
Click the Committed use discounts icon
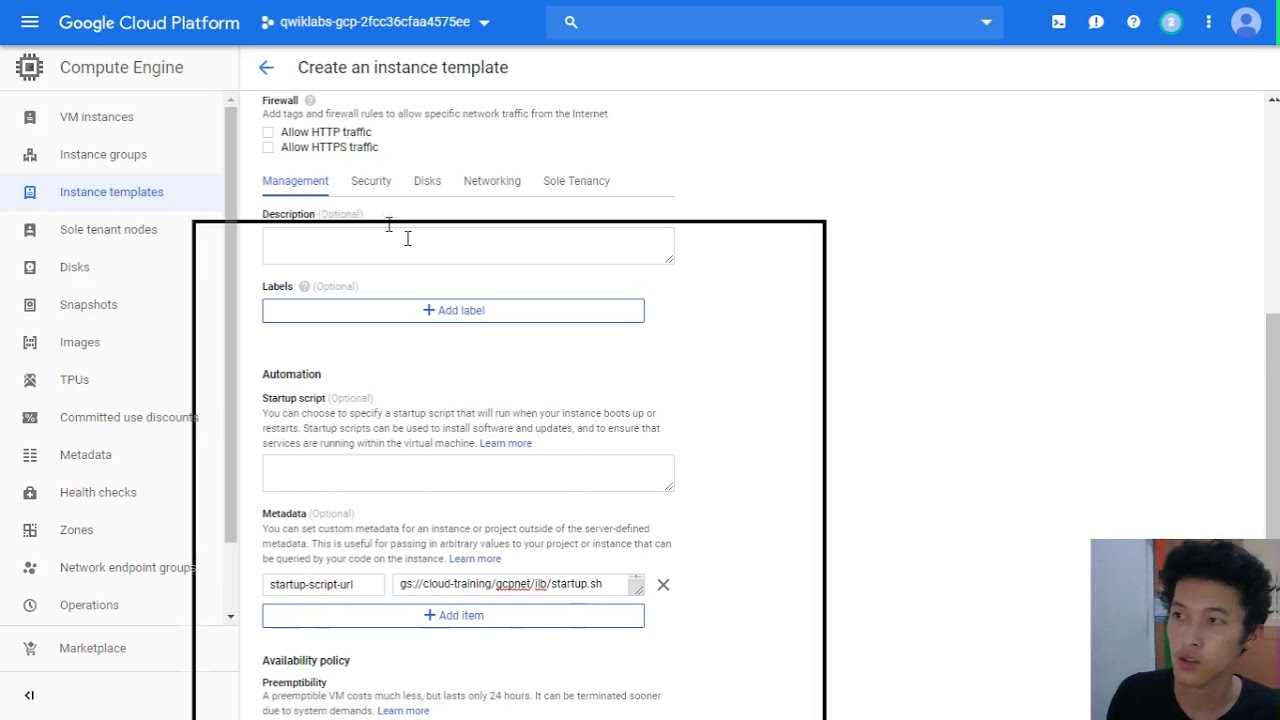pyautogui.click(x=30, y=417)
